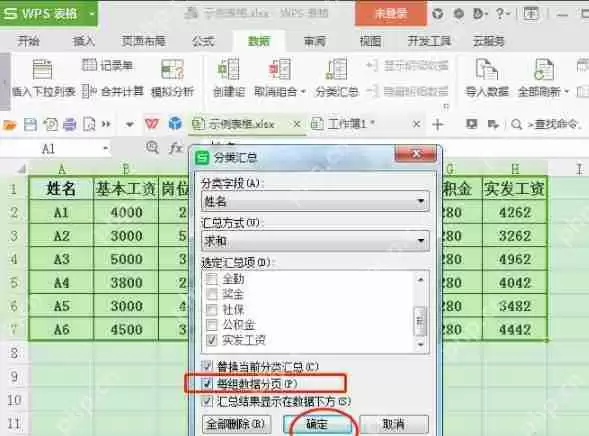Image resolution: width=589 pixels, height=436 pixels.
Task: Switch to the 视图 ribbon tab
Action: [x=370, y=41]
